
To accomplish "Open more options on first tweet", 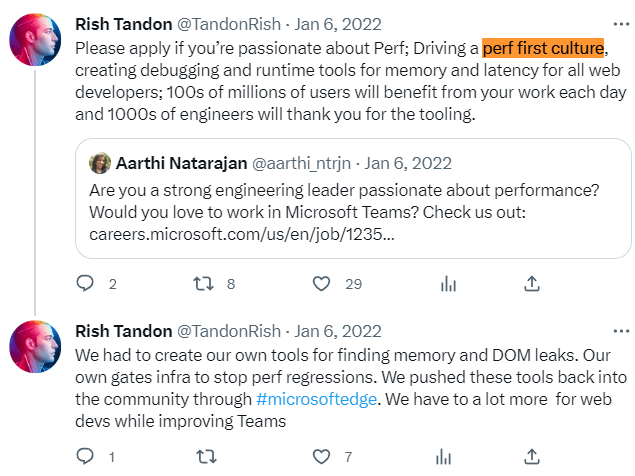I will (621, 24).
